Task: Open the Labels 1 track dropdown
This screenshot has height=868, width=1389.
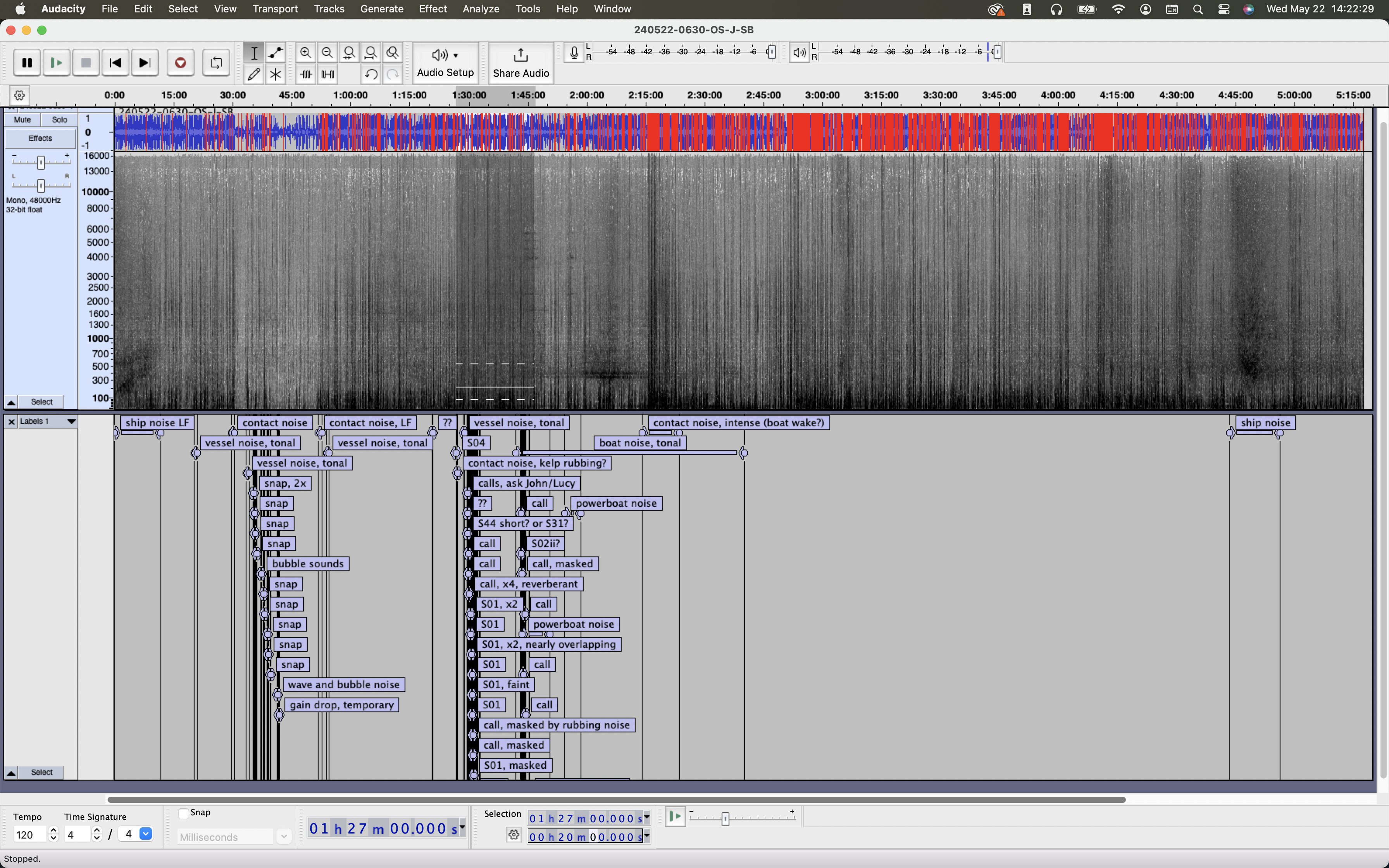Action: click(71, 421)
